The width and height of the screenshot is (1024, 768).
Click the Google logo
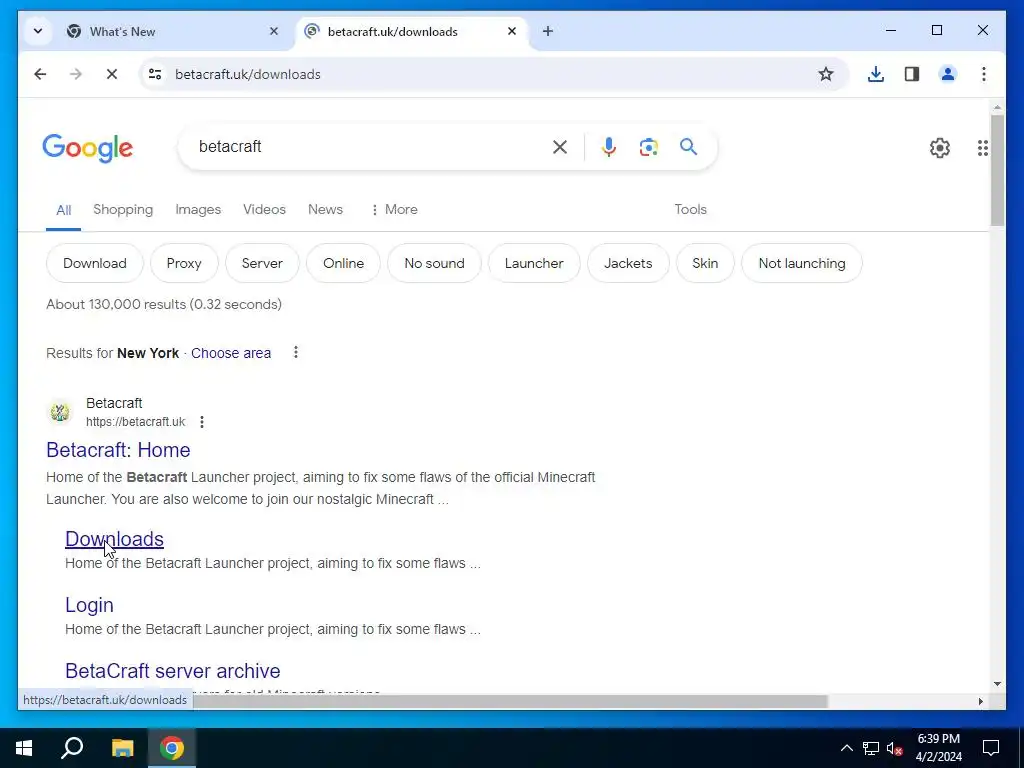click(x=88, y=148)
